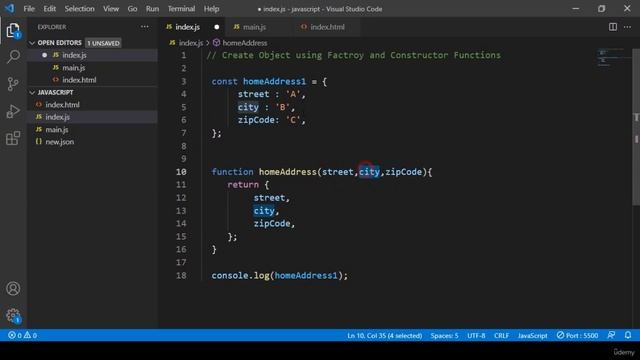Open the Run and Debug view
Image resolution: width=640 pixels, height=360 pixels.
13,111
